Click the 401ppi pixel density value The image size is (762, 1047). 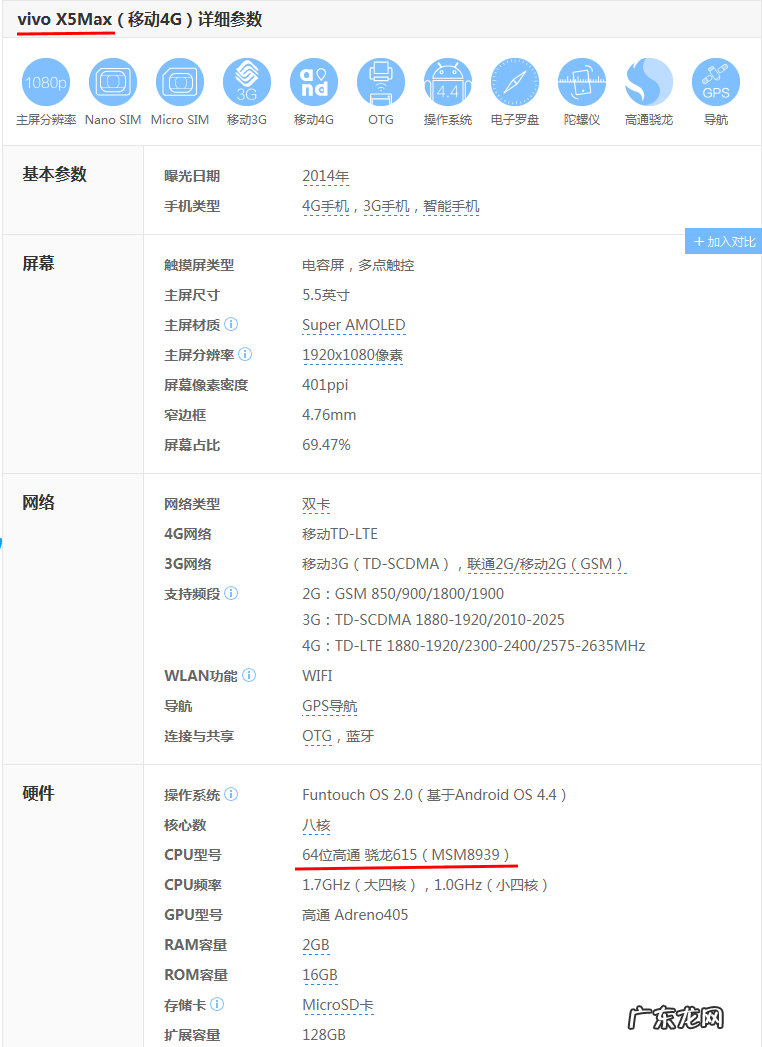coord(325,385)
